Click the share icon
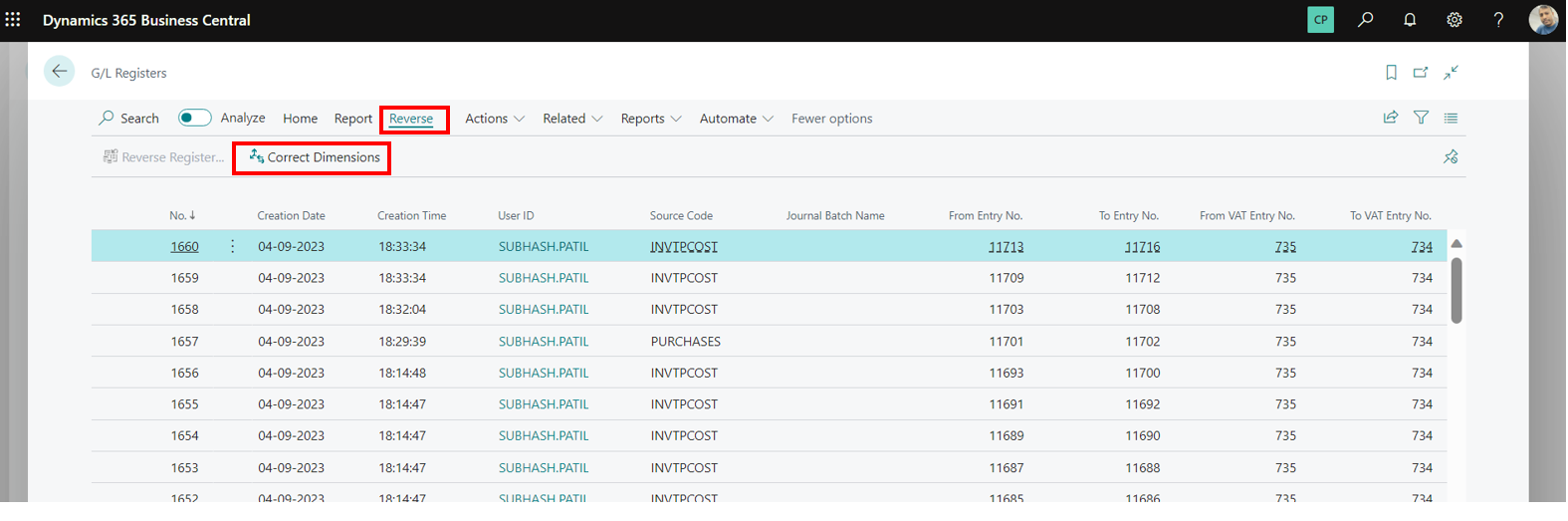1568x521 pixels. click(x=1391, y=118)
